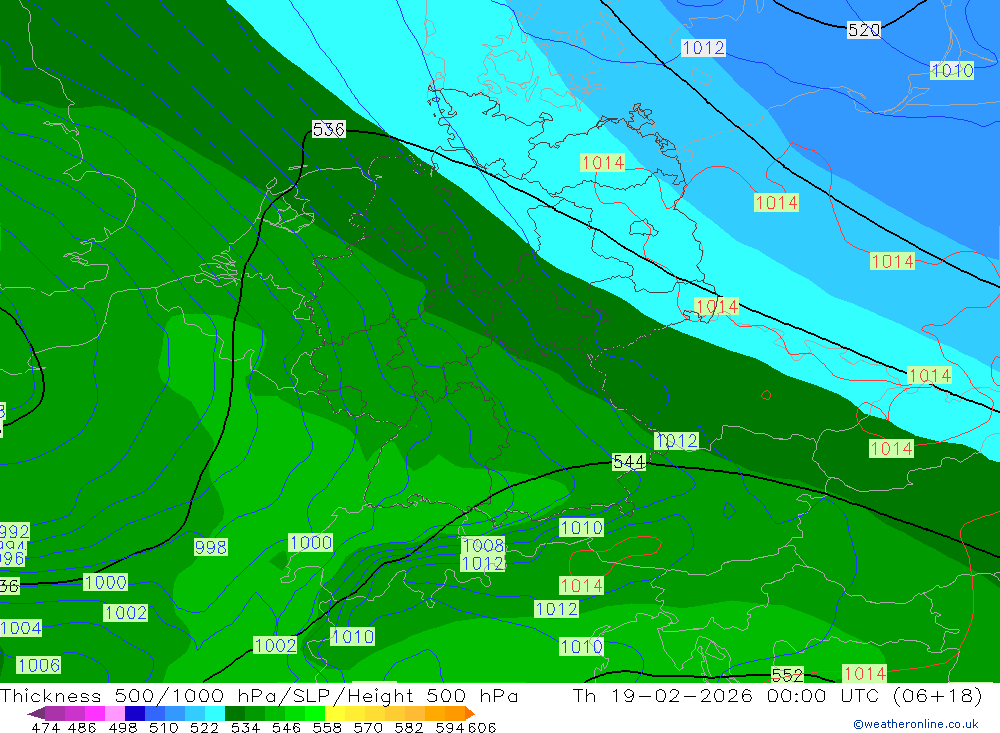Click the legend value 546
The width and height of the screenshot is (1000, 733).
click(x=286, y=727)
